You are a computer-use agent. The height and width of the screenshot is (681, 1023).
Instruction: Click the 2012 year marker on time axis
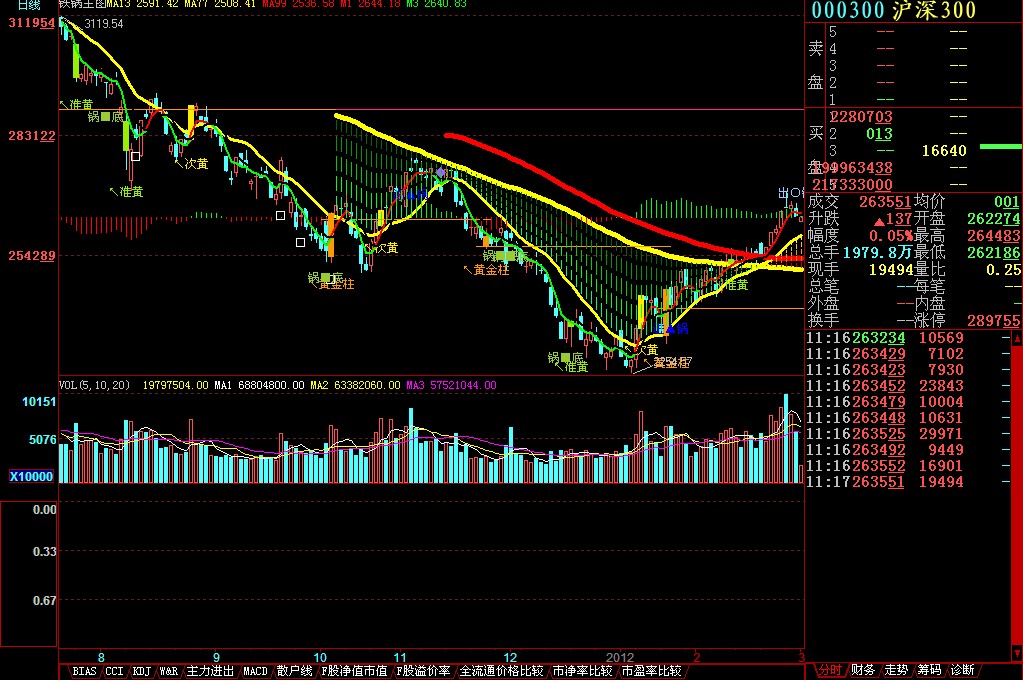coord(621,657)
